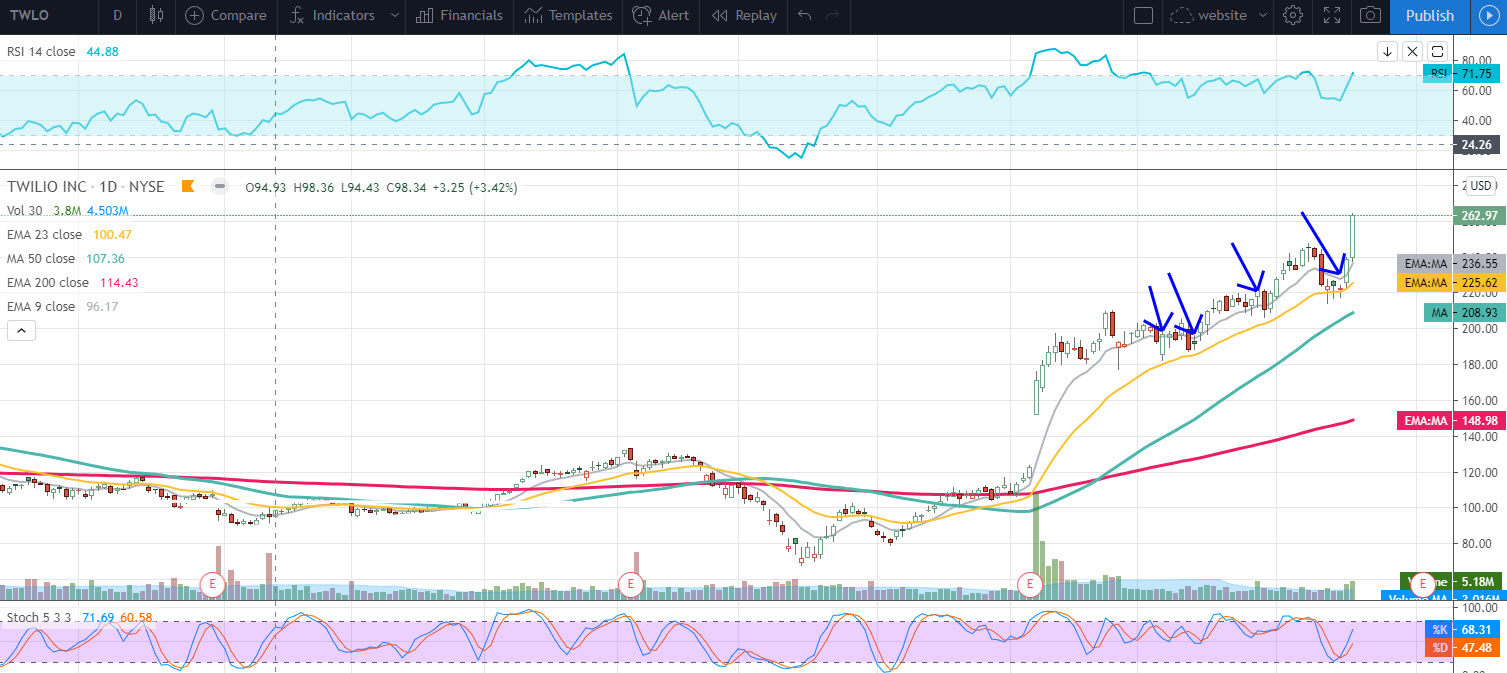The image size is (1507, 673).
Task: Open the earnings marker near the 120 peak
Action: coord(628,583)
